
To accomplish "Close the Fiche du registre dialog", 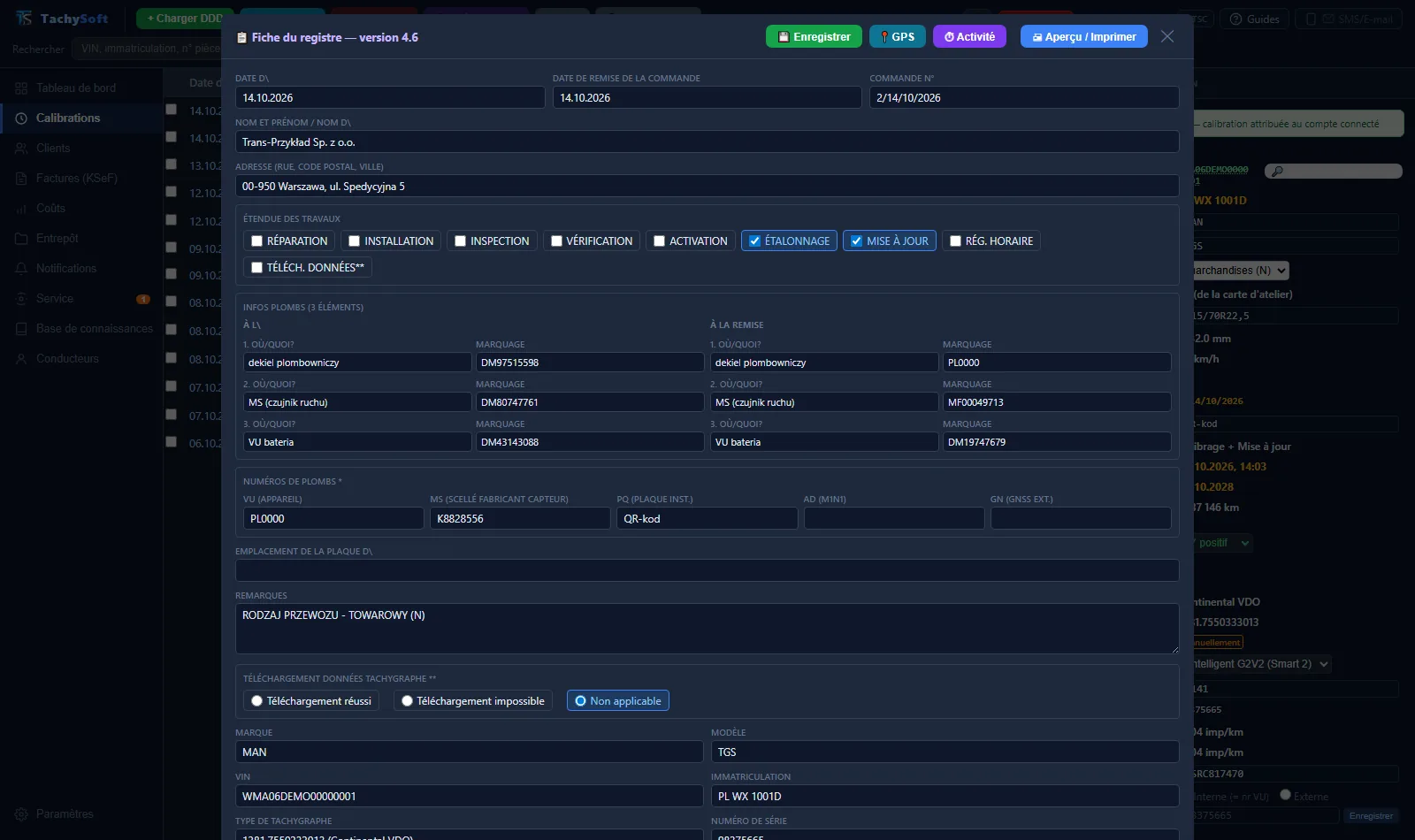I will click(1167, 36).
